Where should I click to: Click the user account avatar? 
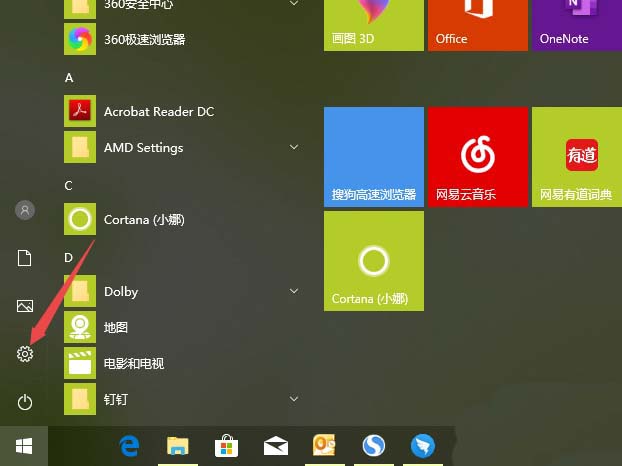click(x=25, y=210)
